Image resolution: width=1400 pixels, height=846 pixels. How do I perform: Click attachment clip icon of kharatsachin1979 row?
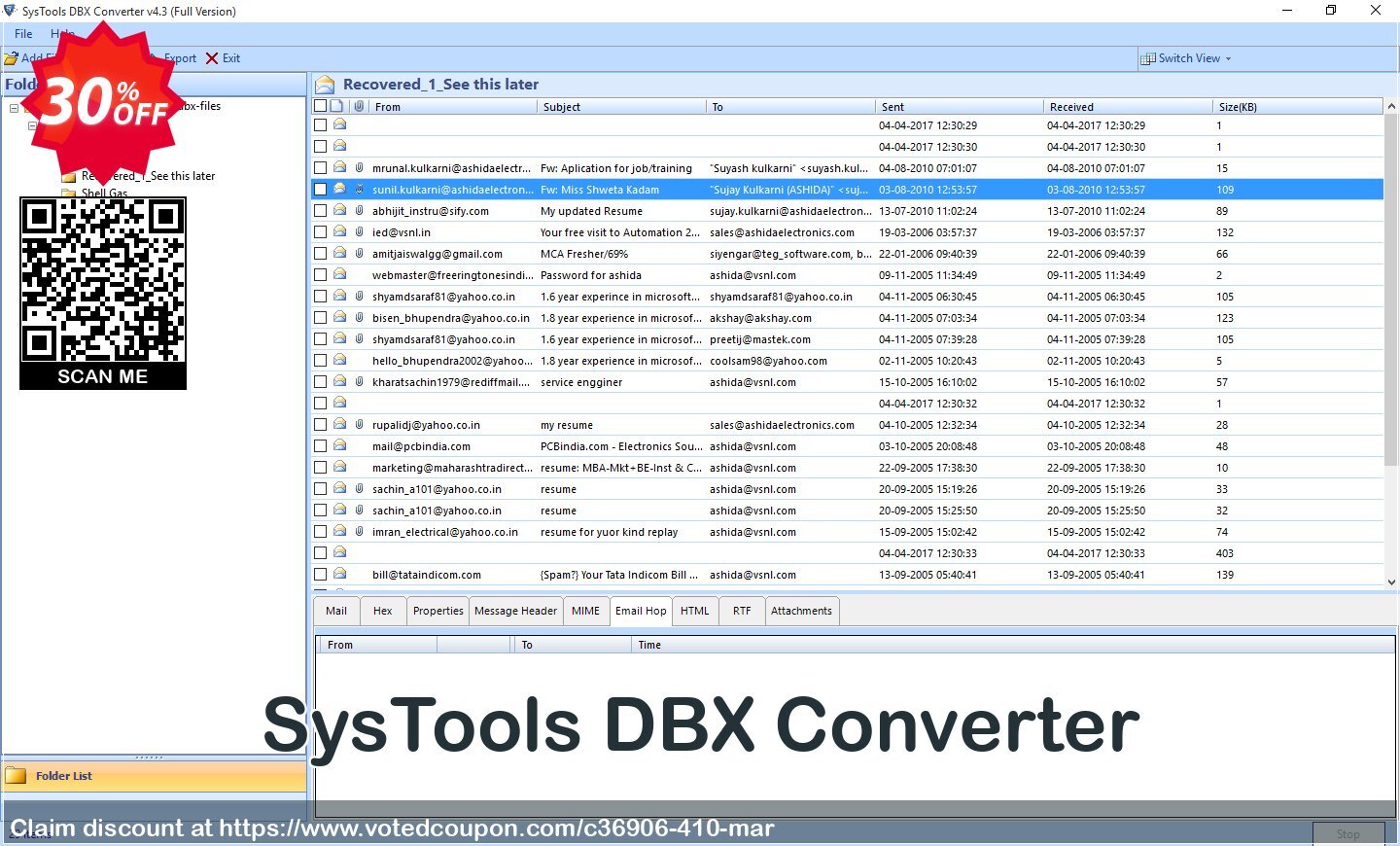pos(359,382)
